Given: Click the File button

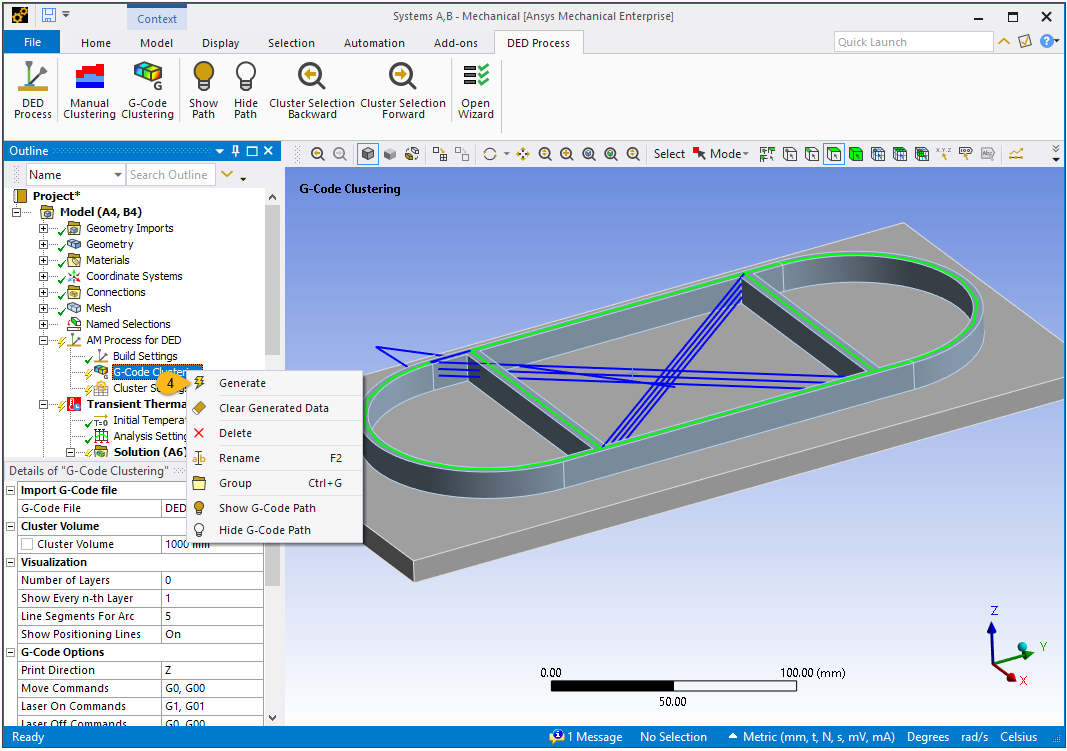Looking at the screenshot, I should (32, 43).
